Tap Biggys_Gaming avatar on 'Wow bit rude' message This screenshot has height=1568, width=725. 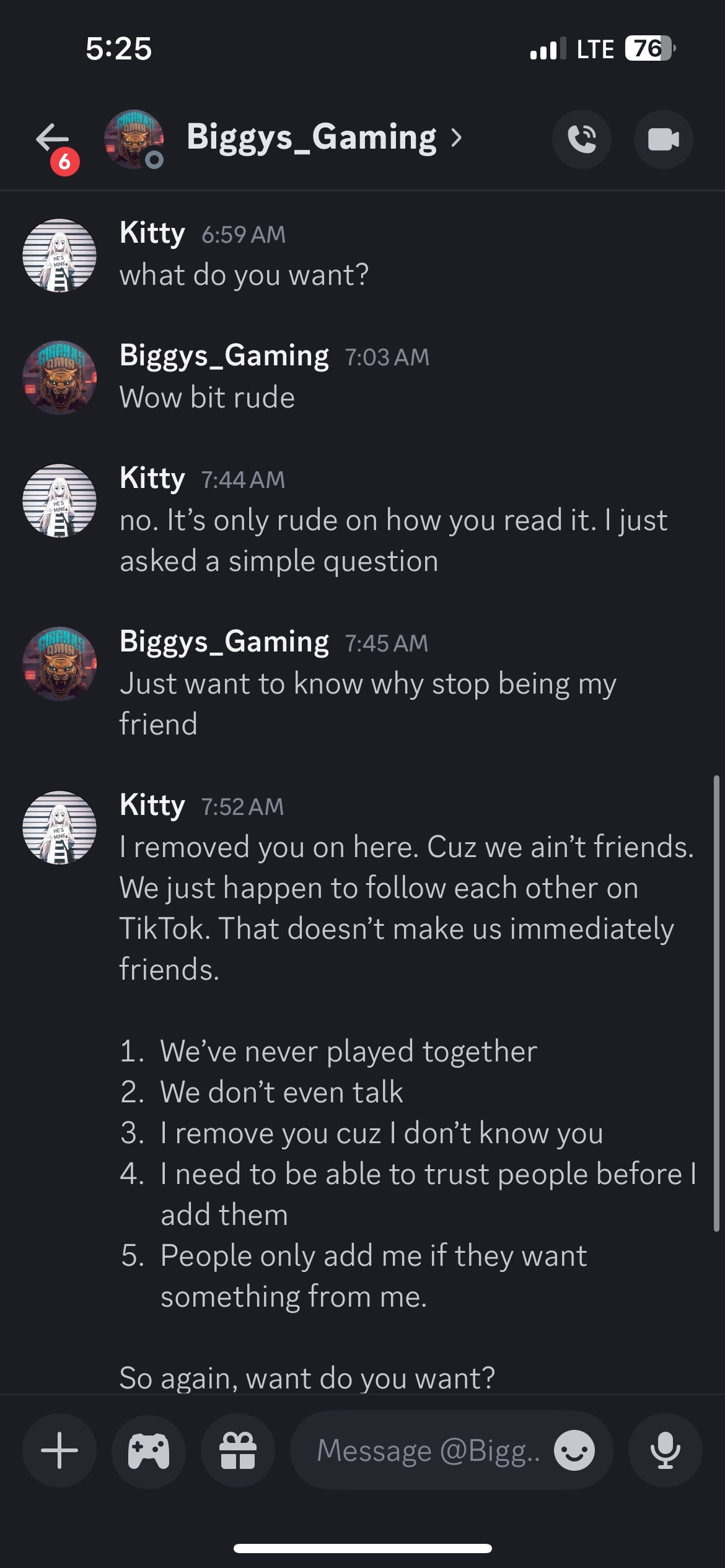[x=59, y=378]
